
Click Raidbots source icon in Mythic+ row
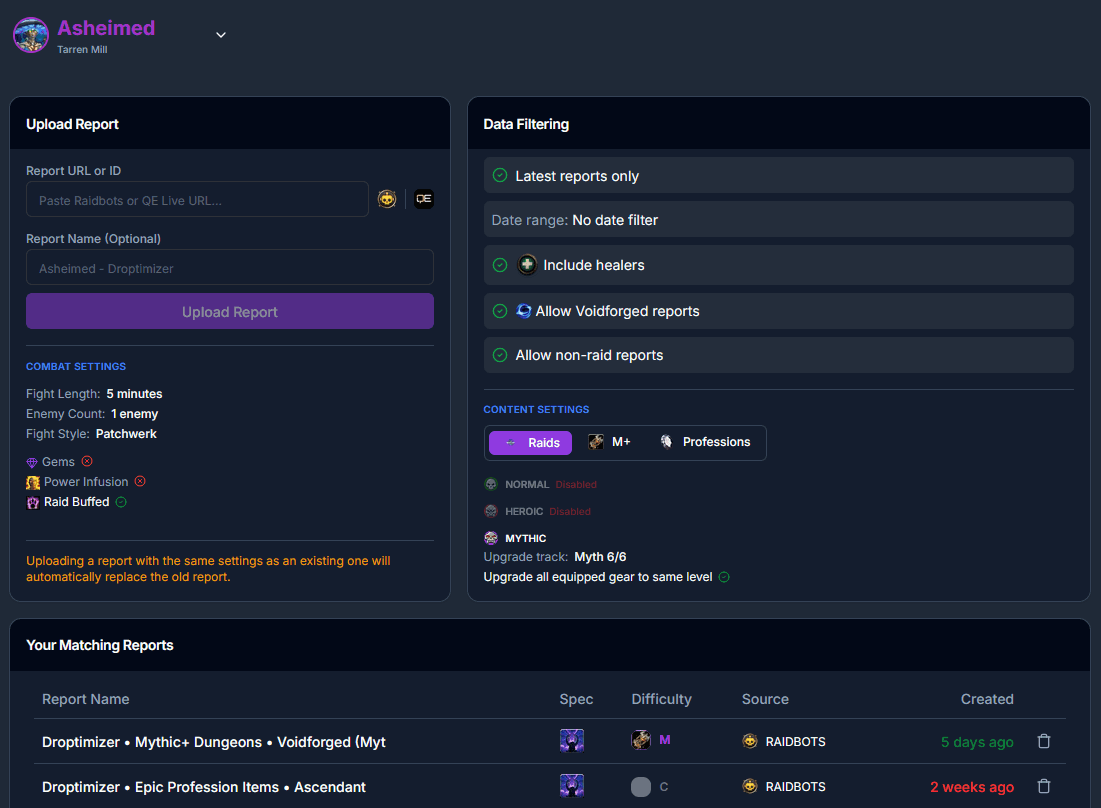750,741
